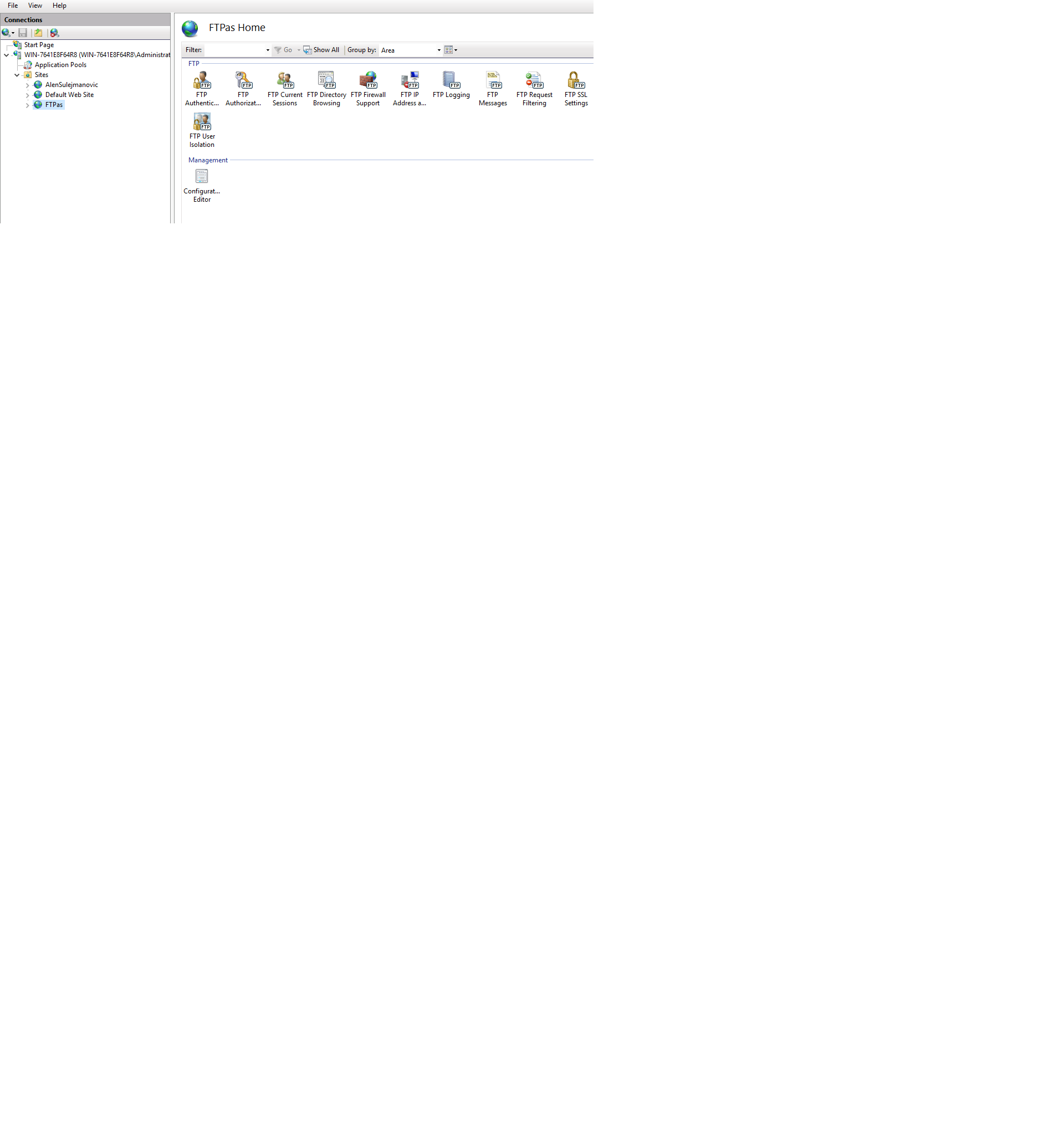Open FTP Messages
Viewport: 1064px width, 1135px height.
493,89
